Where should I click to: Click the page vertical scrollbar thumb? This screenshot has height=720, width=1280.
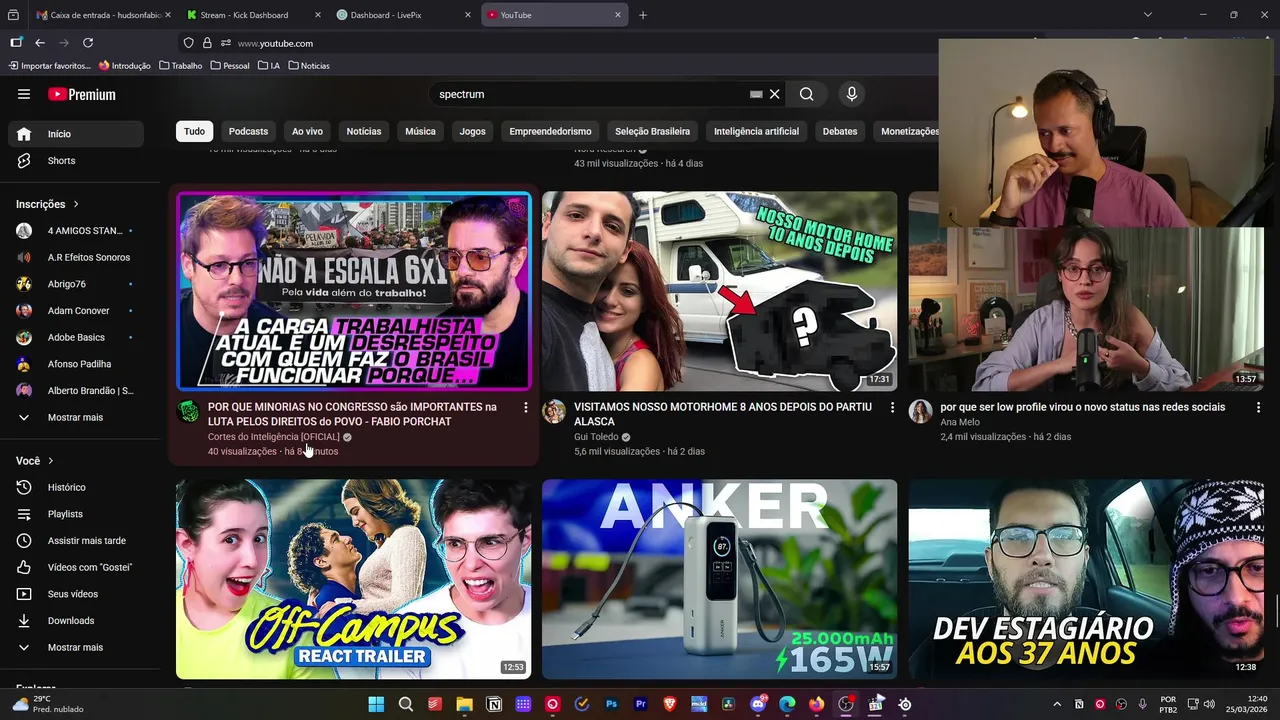[1277, 612]
